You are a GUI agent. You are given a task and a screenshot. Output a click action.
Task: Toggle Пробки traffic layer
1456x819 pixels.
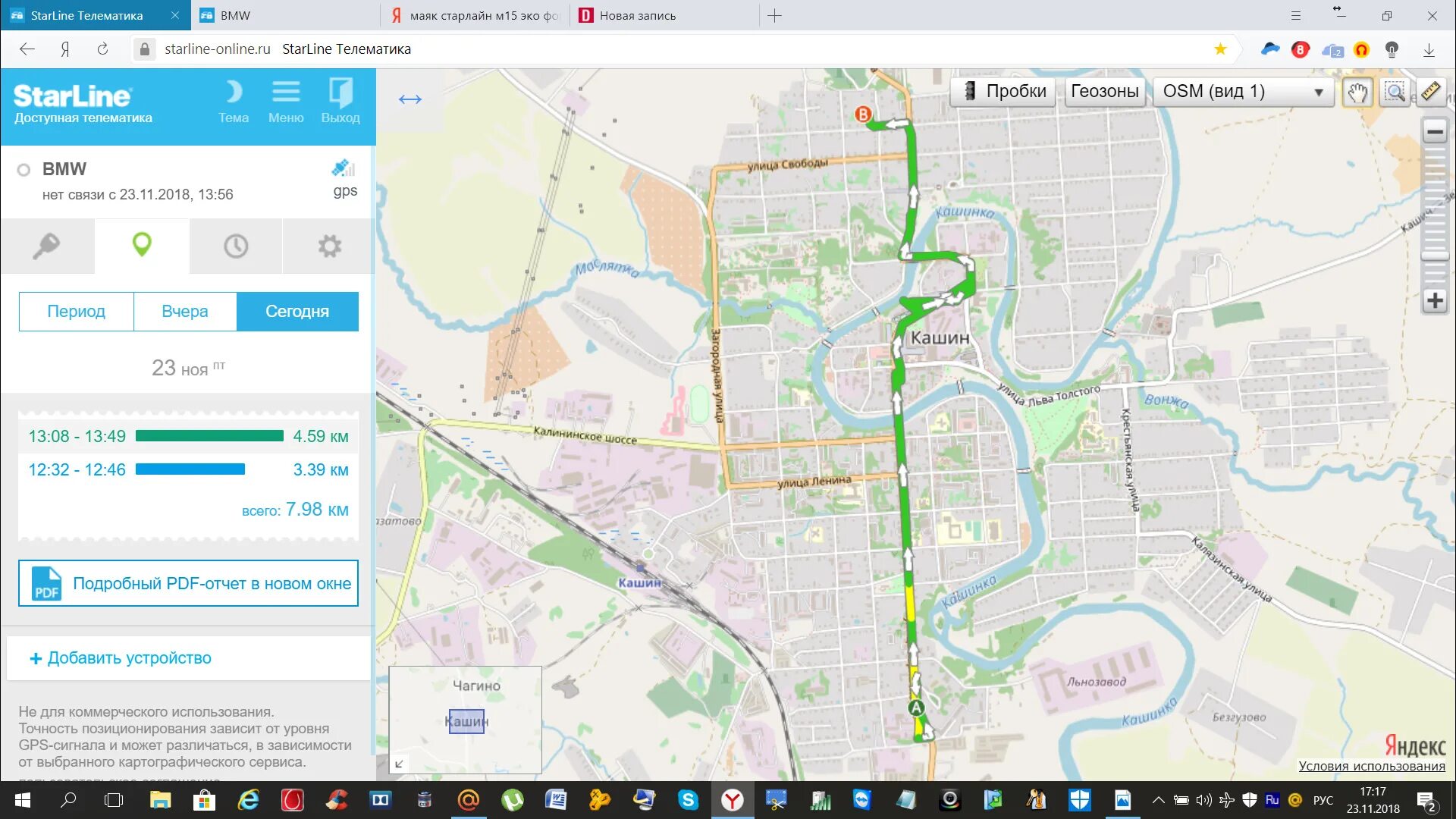pyautogui.click(x=1003, y=92)
